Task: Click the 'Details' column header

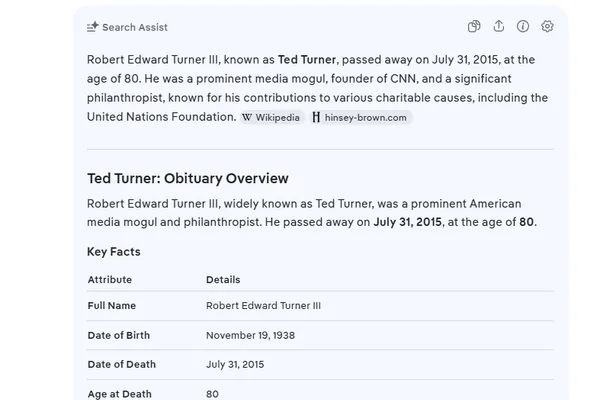Action: [x=223, y=279]
